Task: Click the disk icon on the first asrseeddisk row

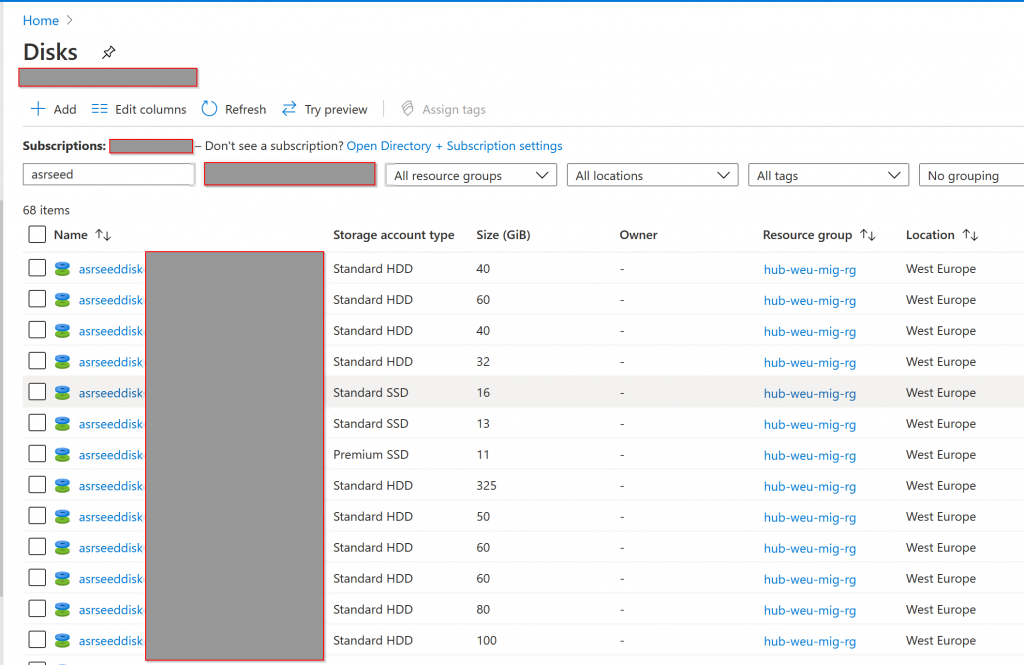Action: [x=62, y=268]
